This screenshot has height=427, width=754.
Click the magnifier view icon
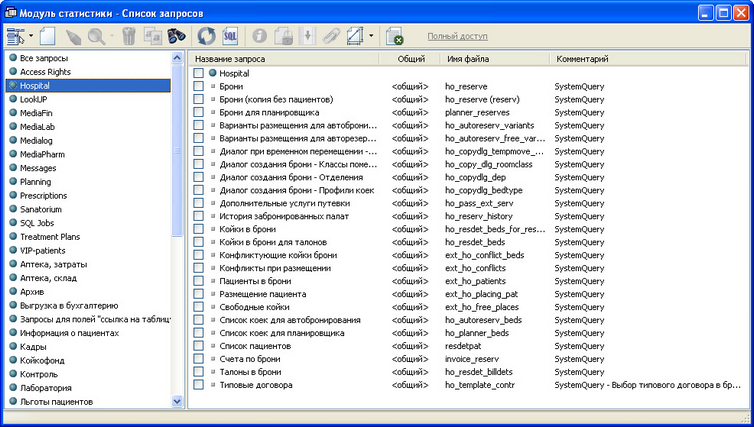[x=97, y=37]
